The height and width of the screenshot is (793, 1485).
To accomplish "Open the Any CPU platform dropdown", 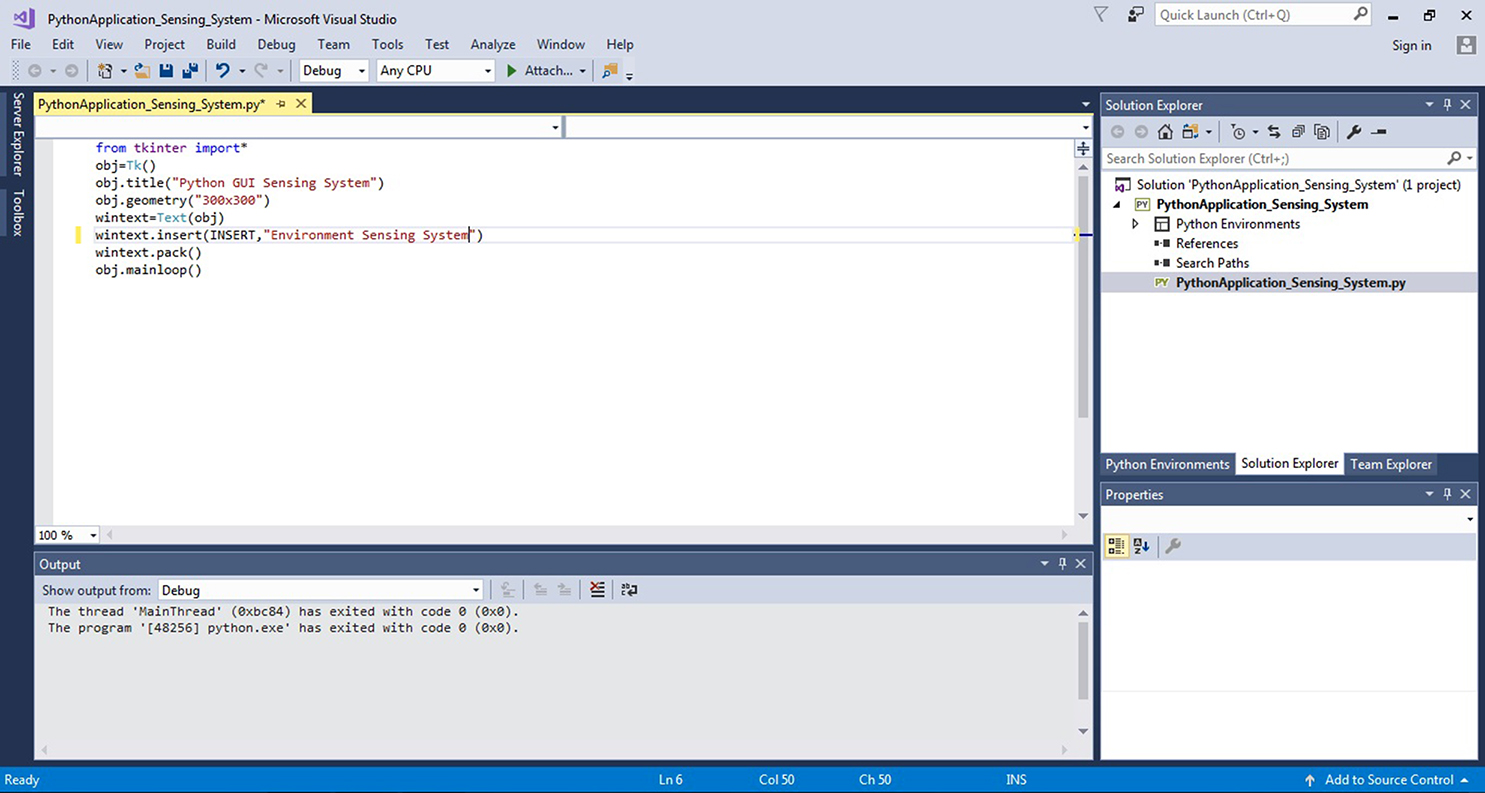I will (x=435, y=71).
